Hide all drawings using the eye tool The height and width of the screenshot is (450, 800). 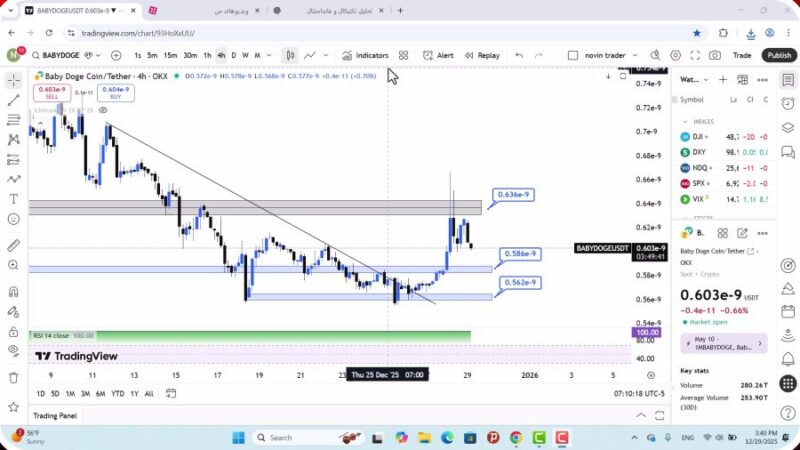[13, 350]
